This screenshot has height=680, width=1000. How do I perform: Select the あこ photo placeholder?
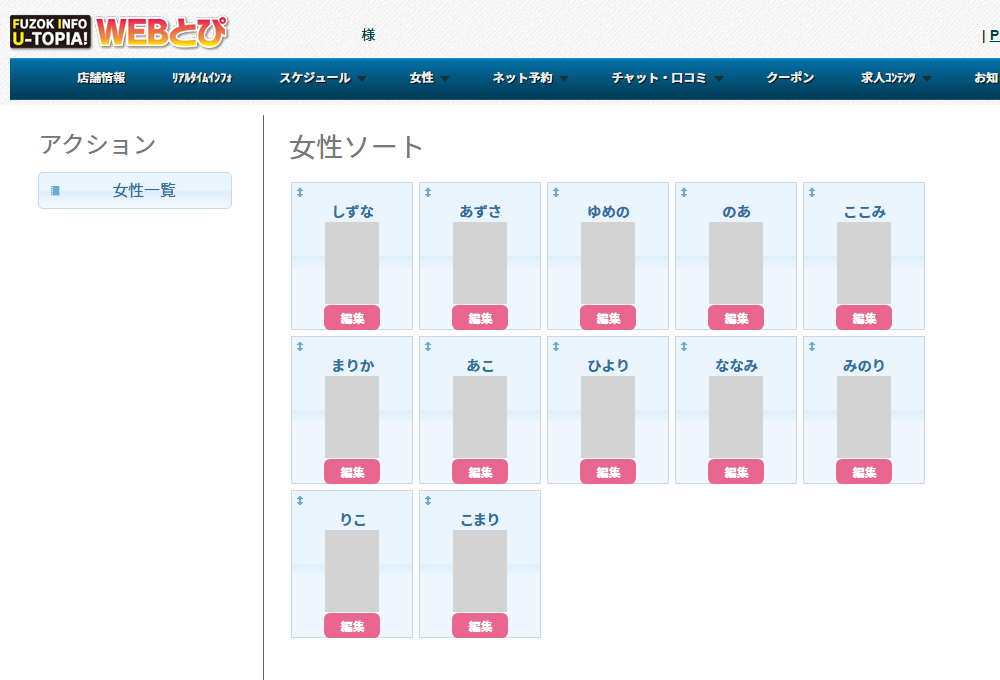[x=480, y=417]
